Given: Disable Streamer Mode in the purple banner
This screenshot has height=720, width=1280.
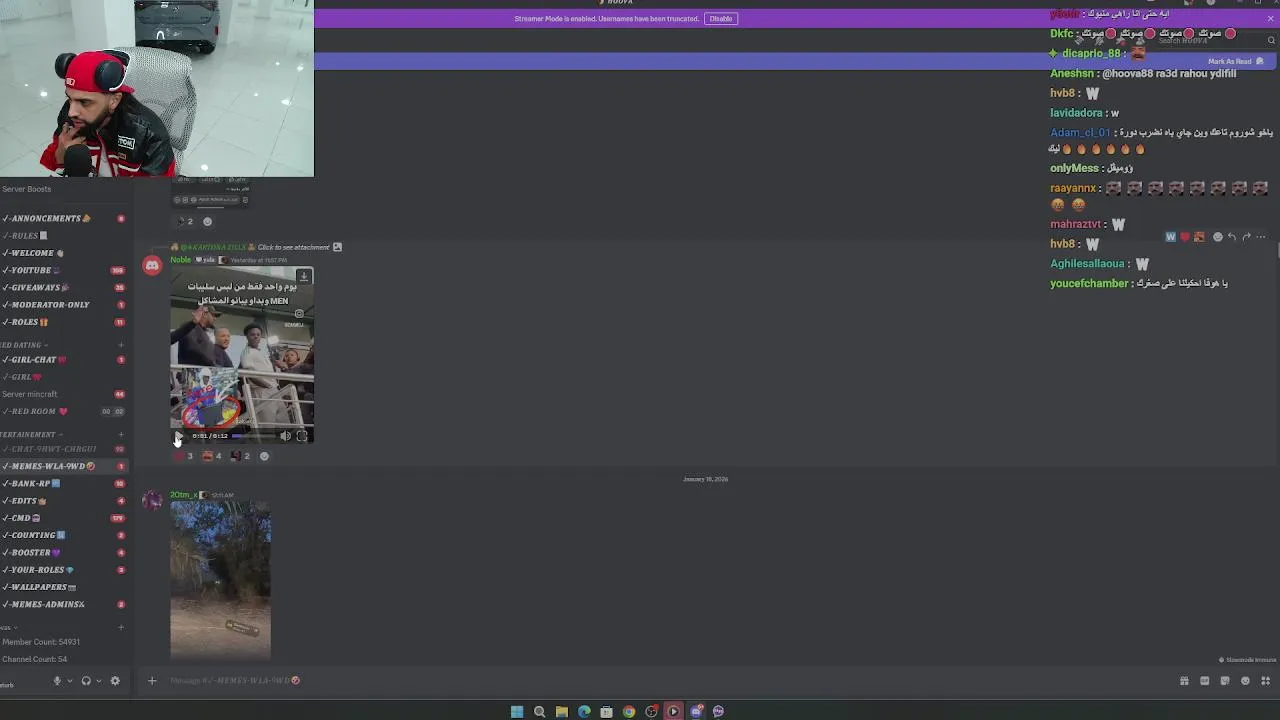Looking at the screenshot, I should pos(721,19).
